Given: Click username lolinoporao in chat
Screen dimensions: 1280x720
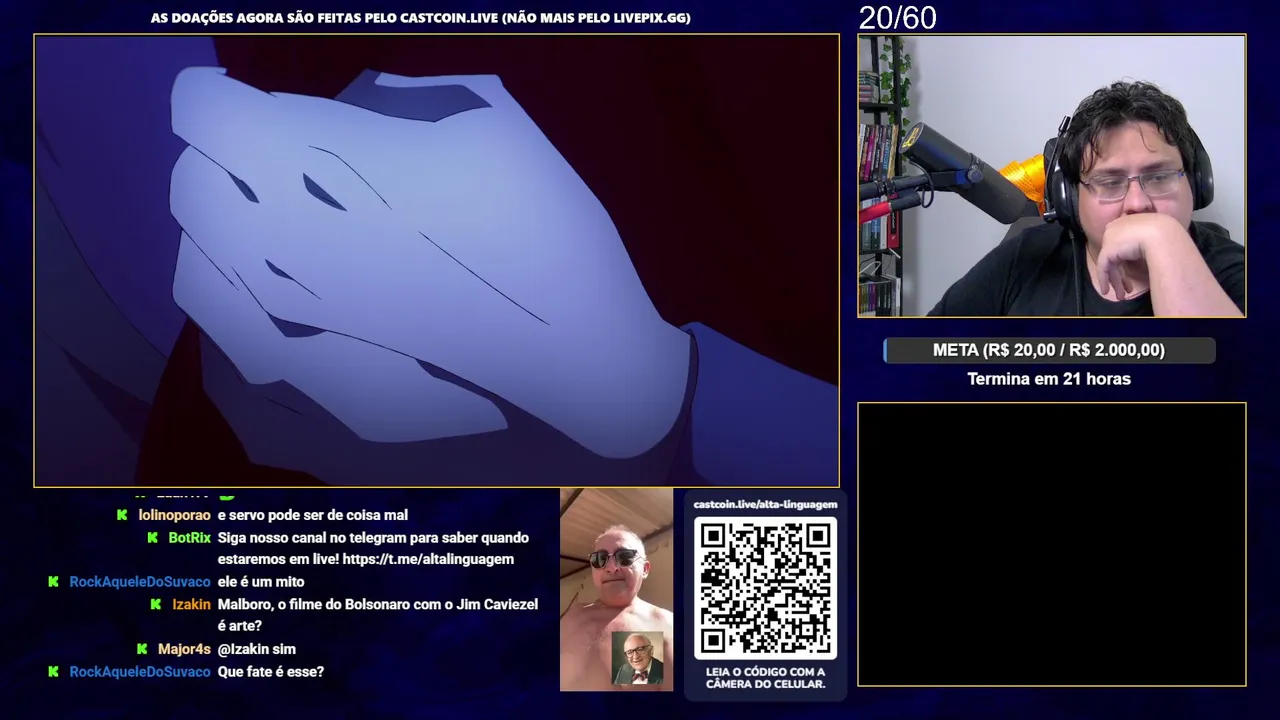Looking at the screenshot, I should (174, 515).
